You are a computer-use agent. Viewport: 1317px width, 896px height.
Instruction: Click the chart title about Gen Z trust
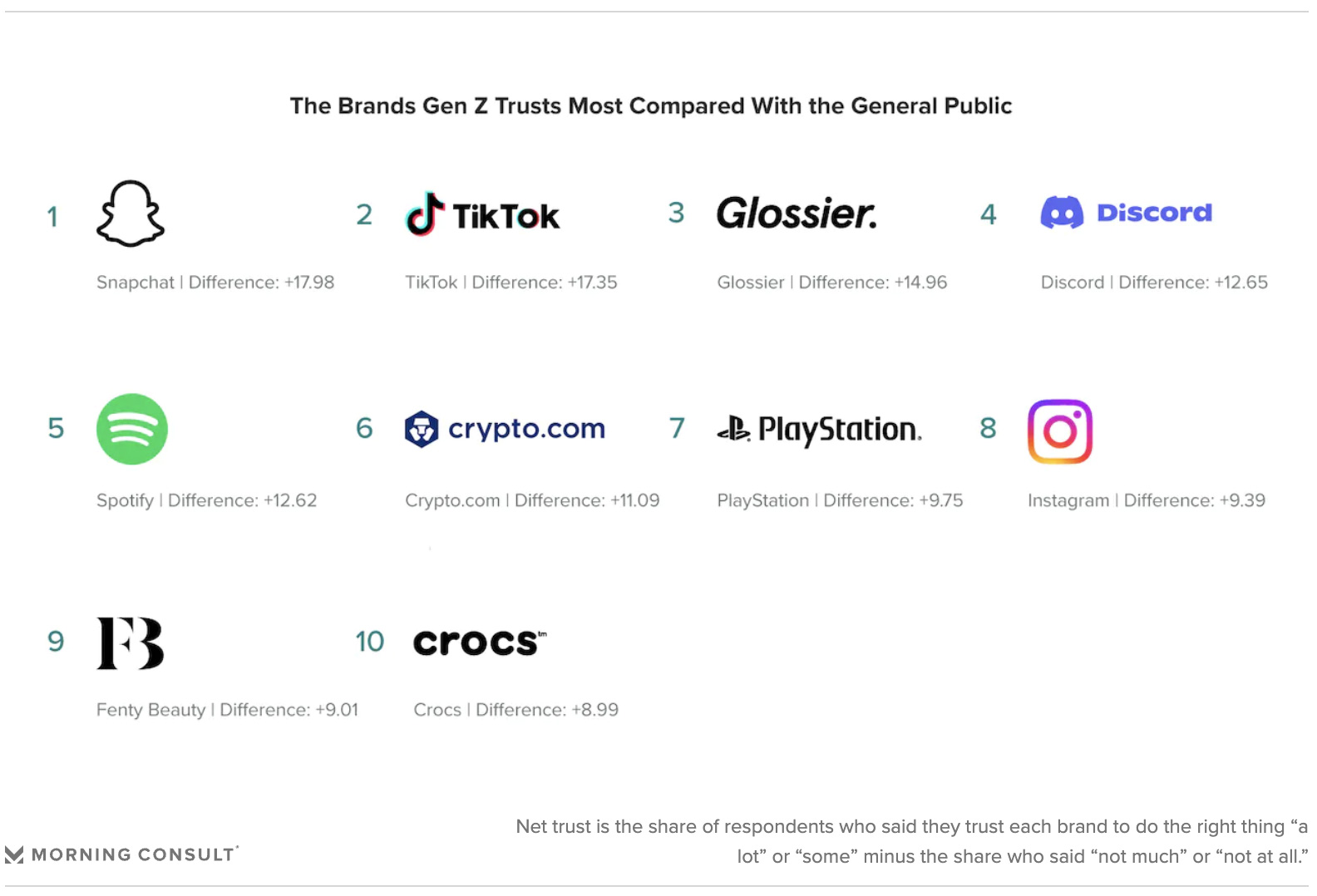point(651,106)
